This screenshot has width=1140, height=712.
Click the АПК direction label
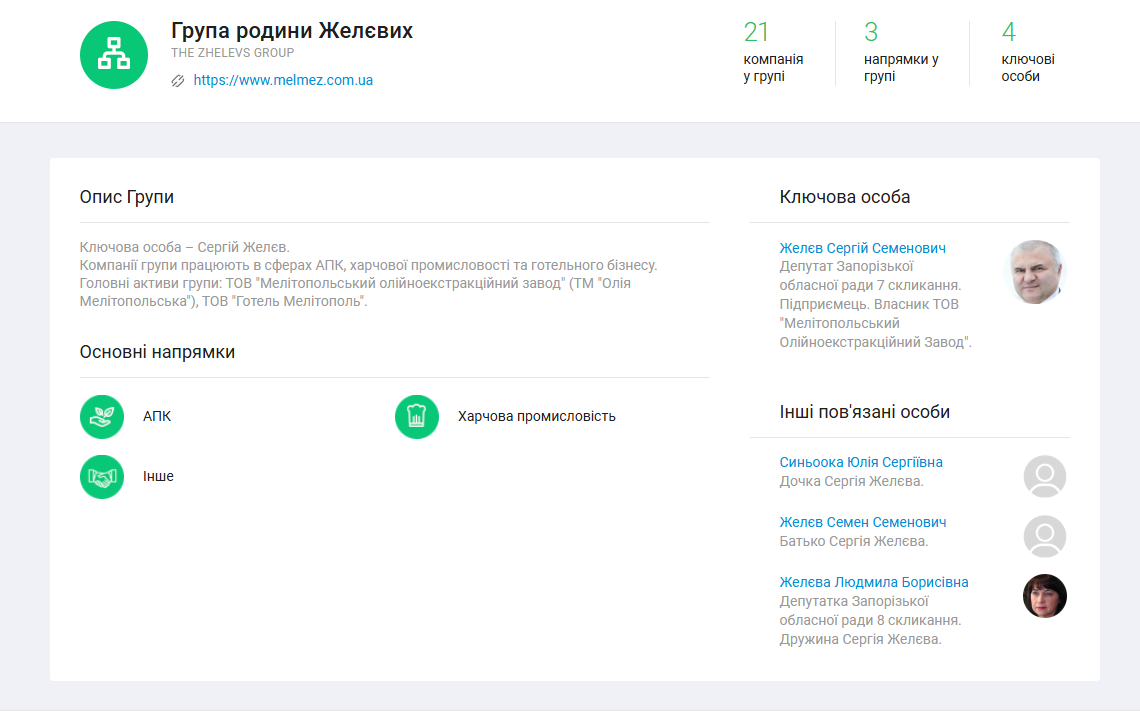tap(157, 417)
